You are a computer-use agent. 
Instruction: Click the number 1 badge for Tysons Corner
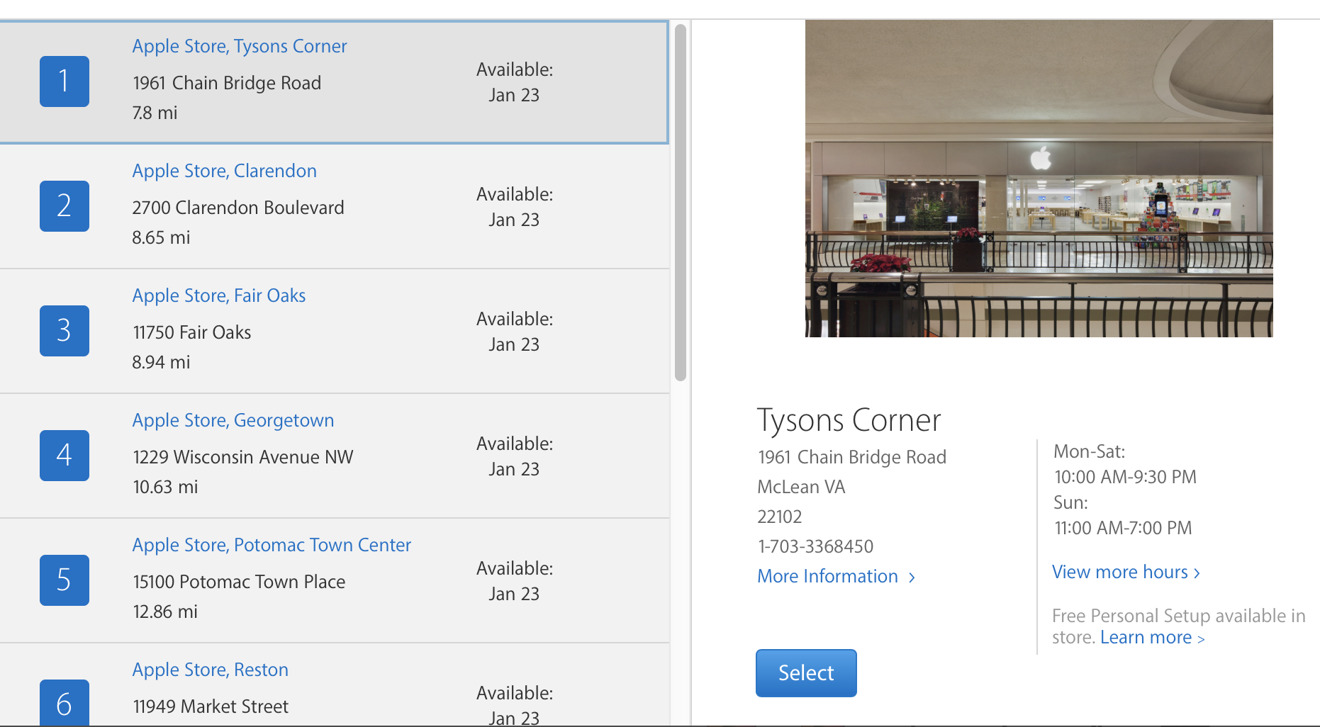click(64, 81)
